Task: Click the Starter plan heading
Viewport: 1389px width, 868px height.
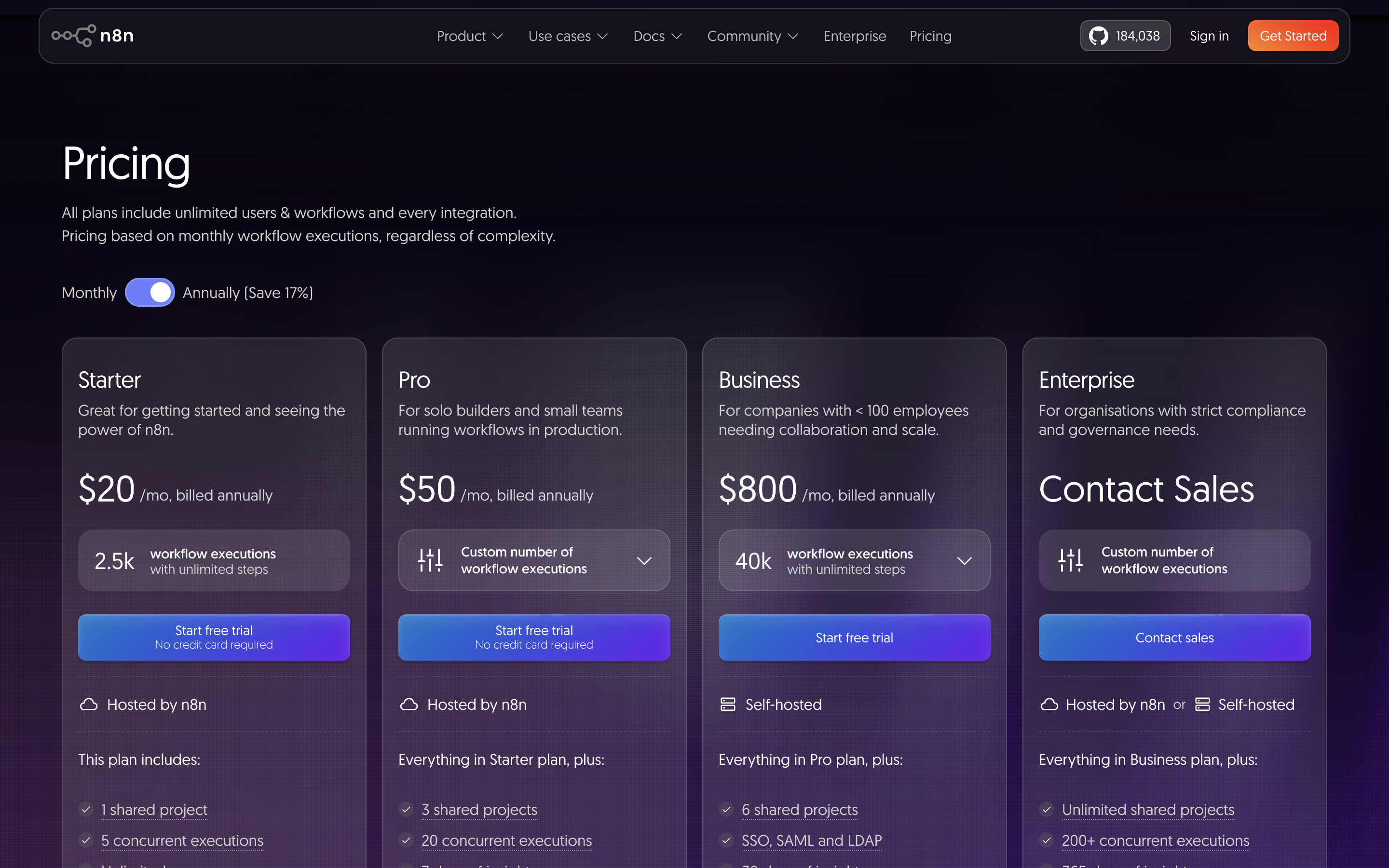Action: [x=109, y=380]
